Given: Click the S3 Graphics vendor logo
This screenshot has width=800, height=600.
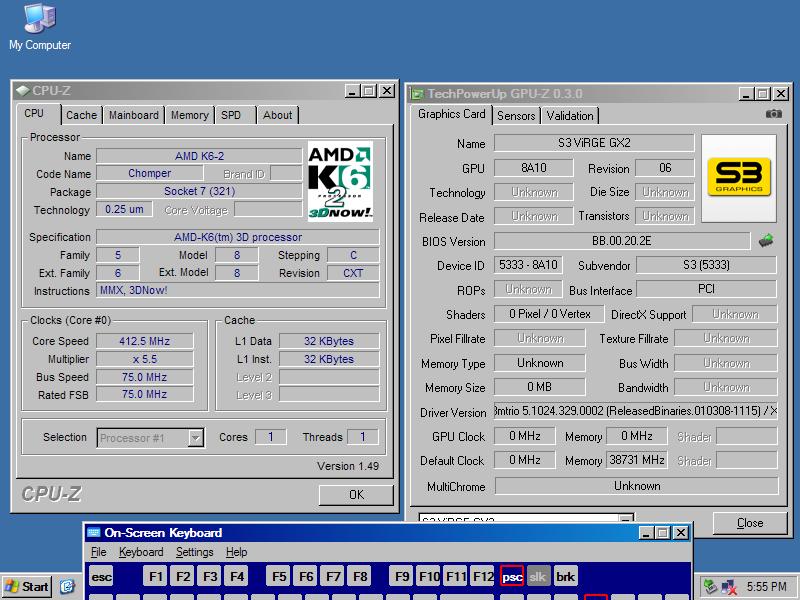Looking at the screenshot, I should click(738, 178).
